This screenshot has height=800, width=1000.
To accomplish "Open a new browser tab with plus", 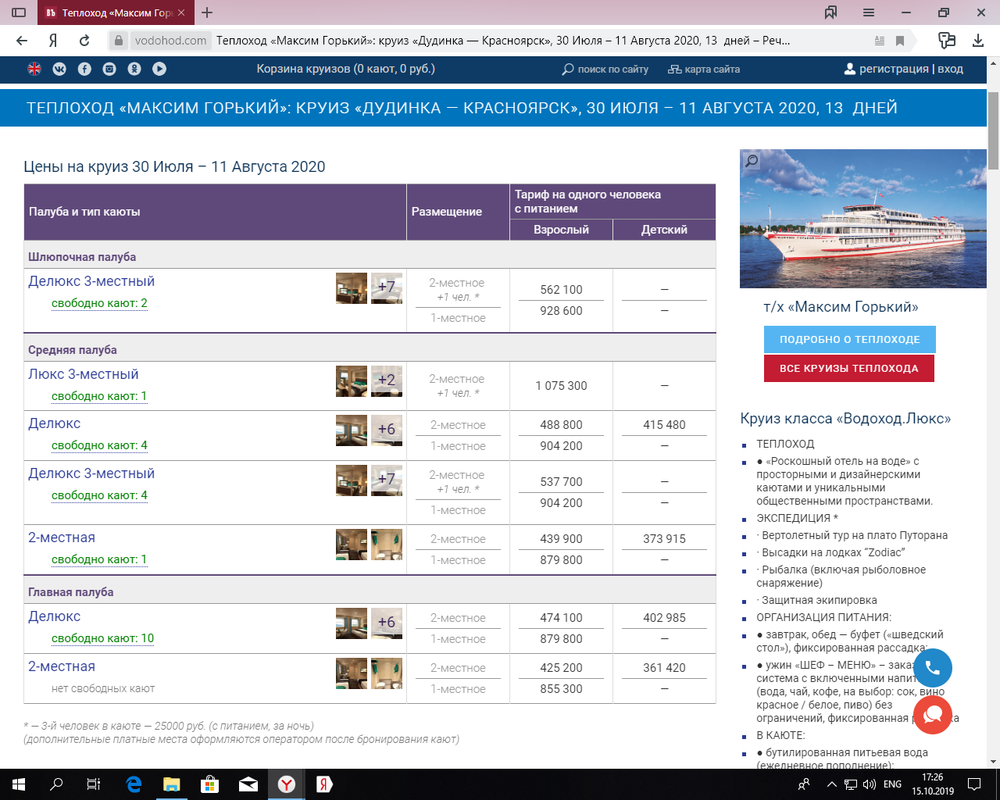I will (207, 13).
